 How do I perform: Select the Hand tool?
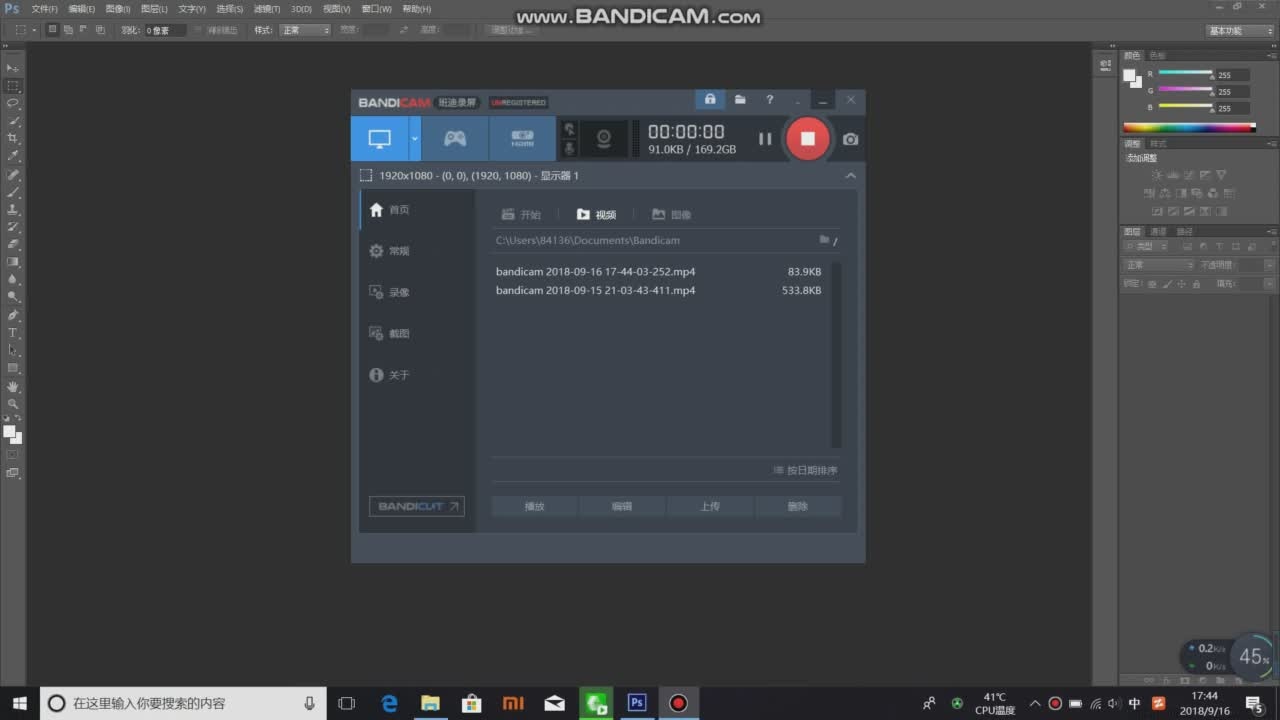[13, 386]
